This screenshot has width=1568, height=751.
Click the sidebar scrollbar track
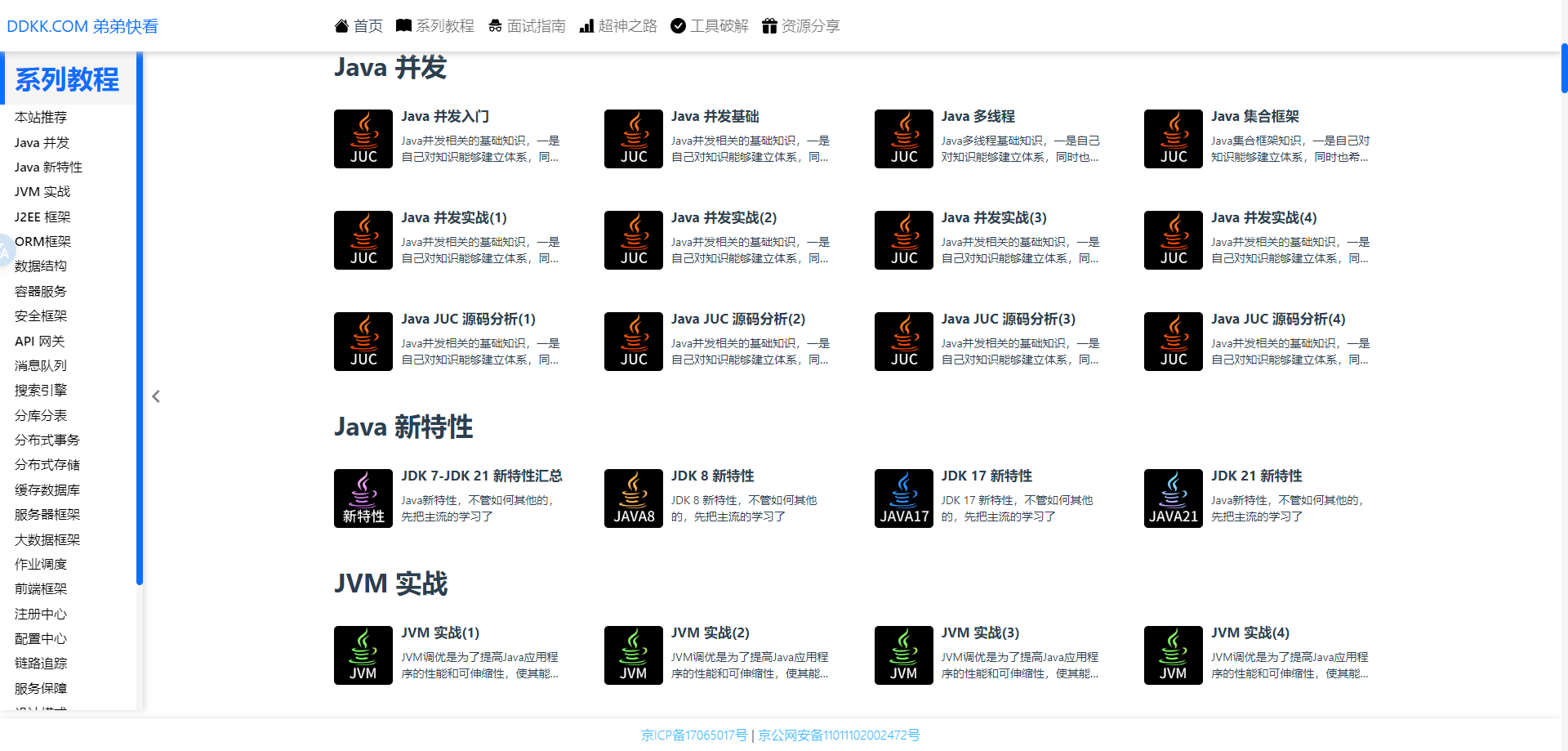point(140,327)
